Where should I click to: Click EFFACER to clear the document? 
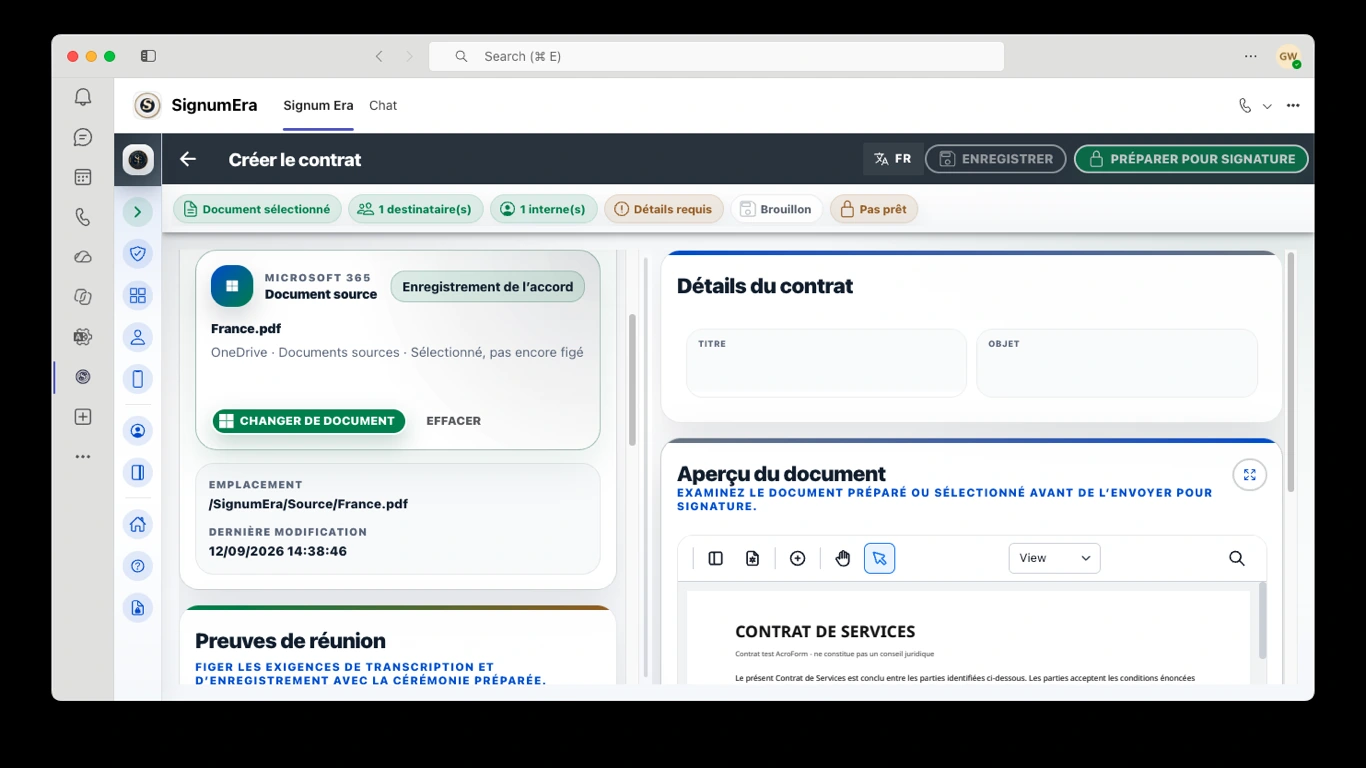click(x=454, y=421)
